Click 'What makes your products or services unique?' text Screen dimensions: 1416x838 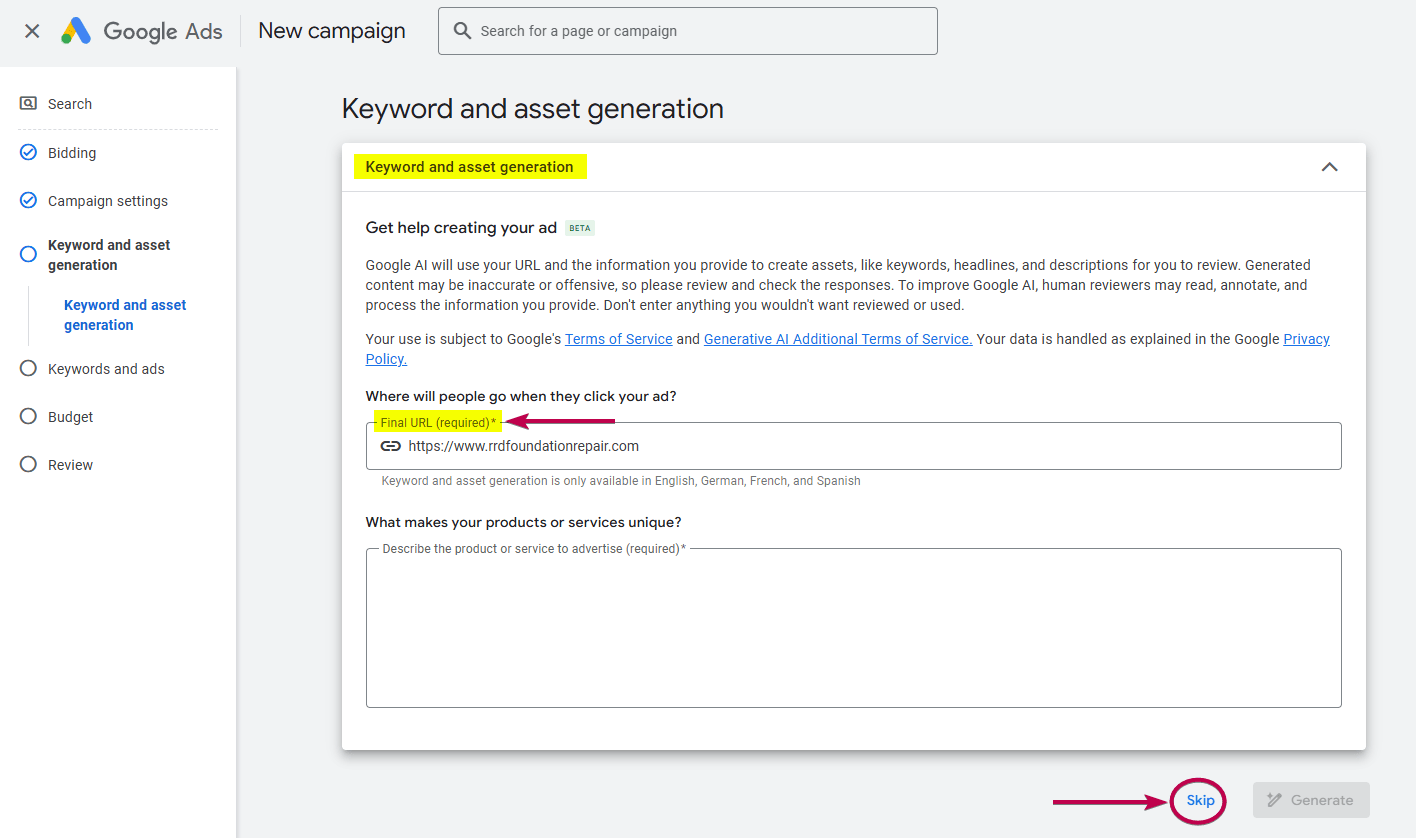[x=523, y=522]
